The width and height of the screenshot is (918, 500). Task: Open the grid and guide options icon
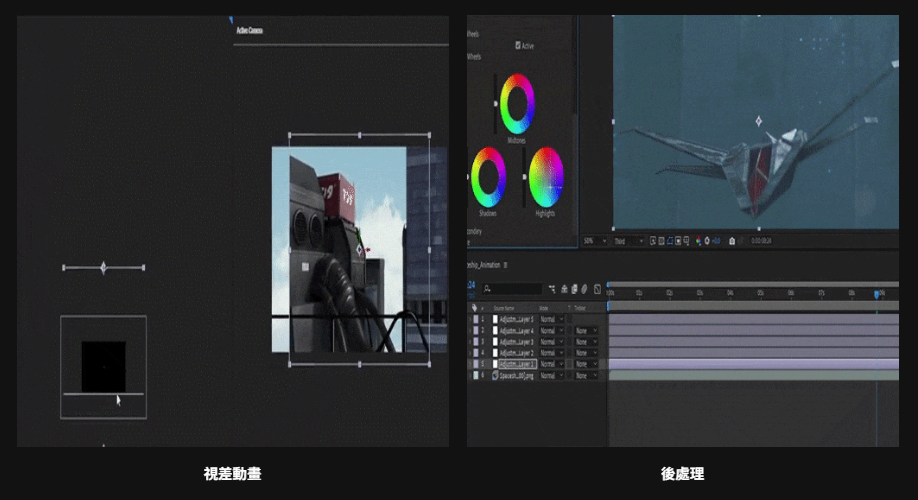click(x=686, y=241)
